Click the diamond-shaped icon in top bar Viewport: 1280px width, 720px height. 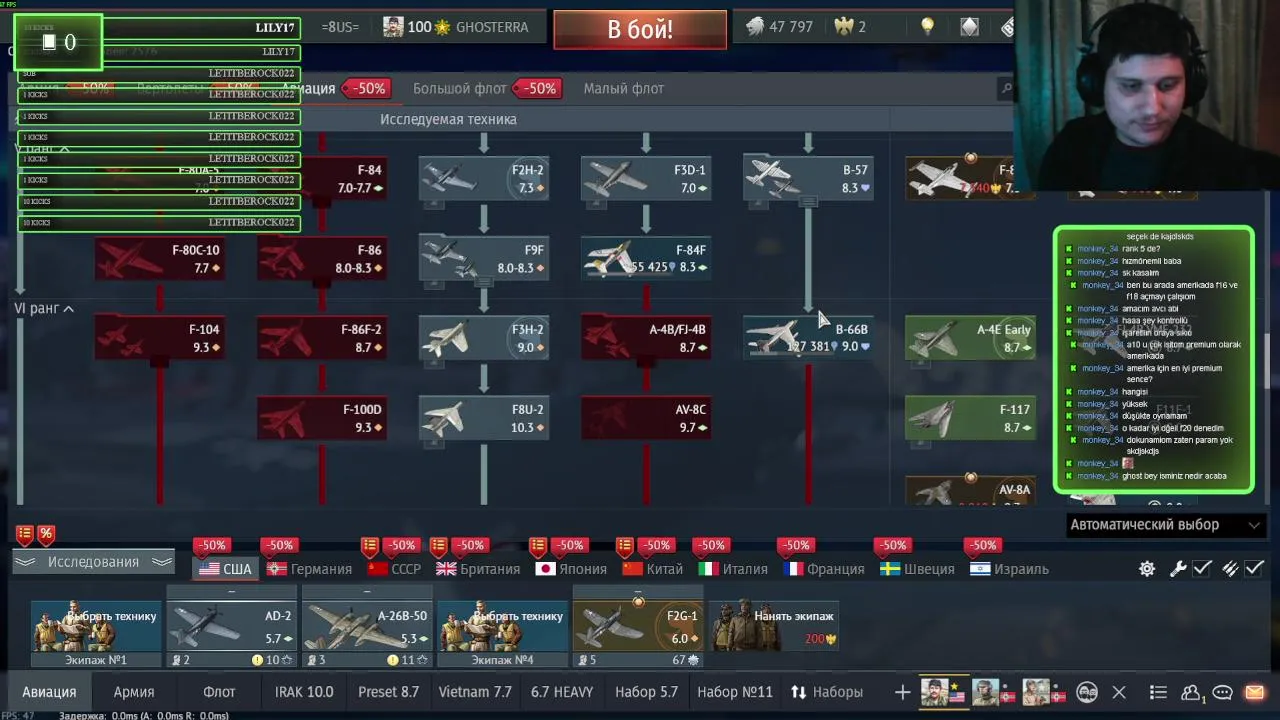coord(969,27)
